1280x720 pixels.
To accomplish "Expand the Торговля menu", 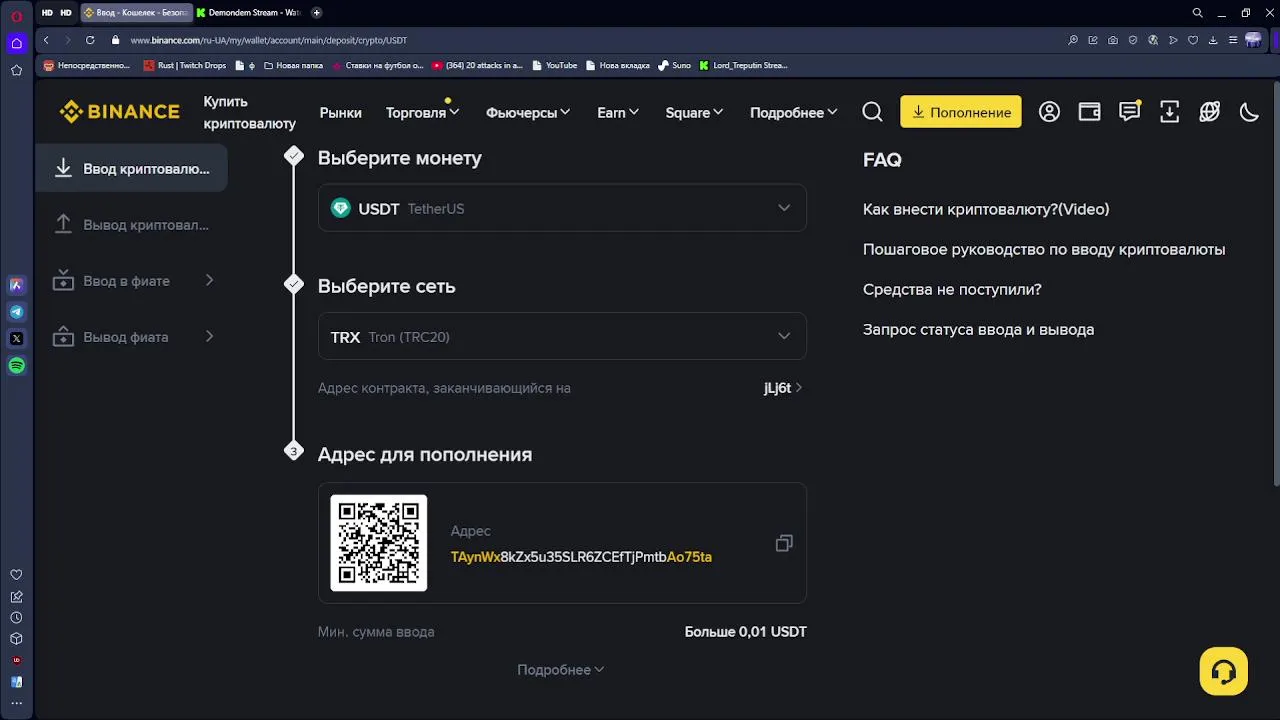I will point(422,113).
